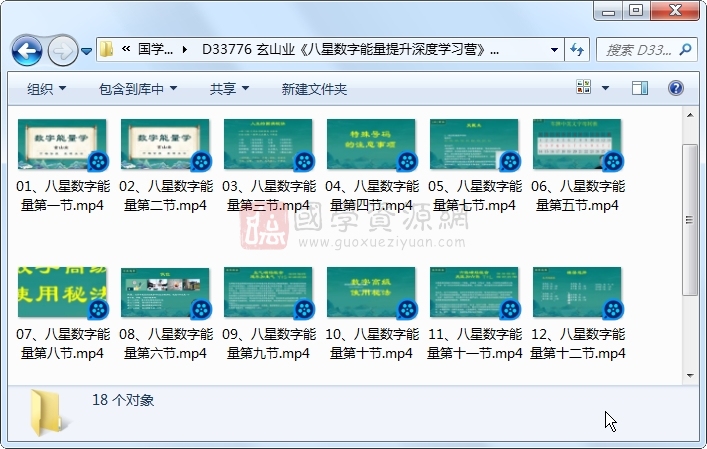Image resolution: width=707 pixels, height=449 pixels.
Task: Minimize the Explorer window
Action: [609, 11]
